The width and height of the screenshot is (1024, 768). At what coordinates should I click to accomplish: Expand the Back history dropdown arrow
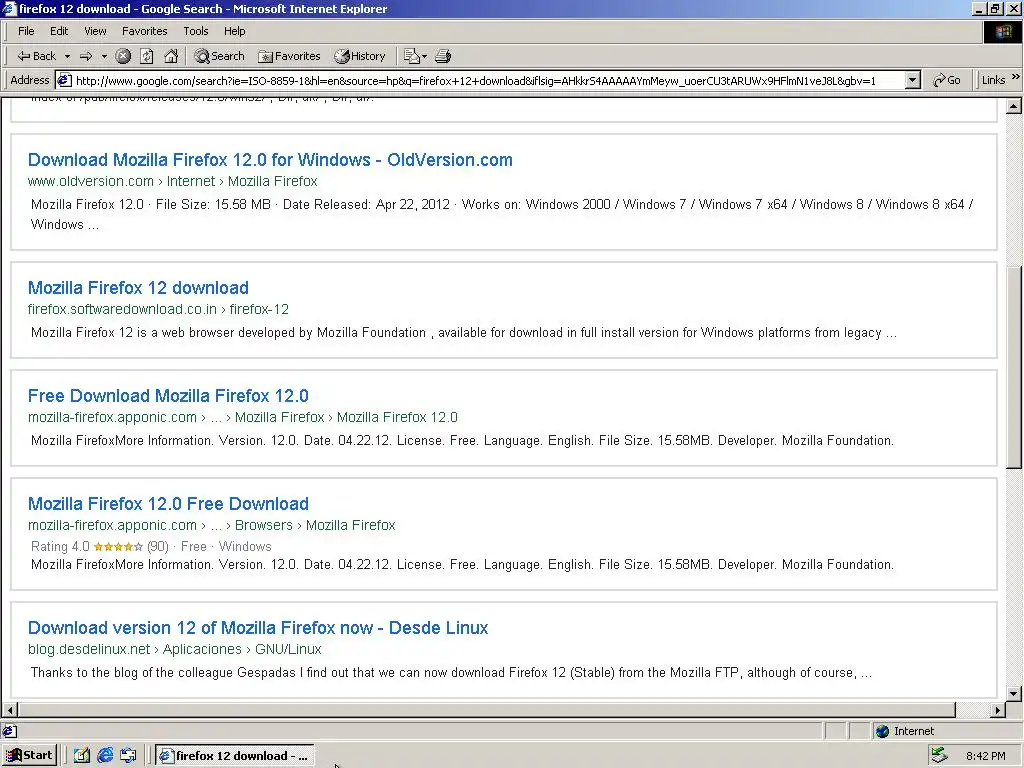(67, 56)
